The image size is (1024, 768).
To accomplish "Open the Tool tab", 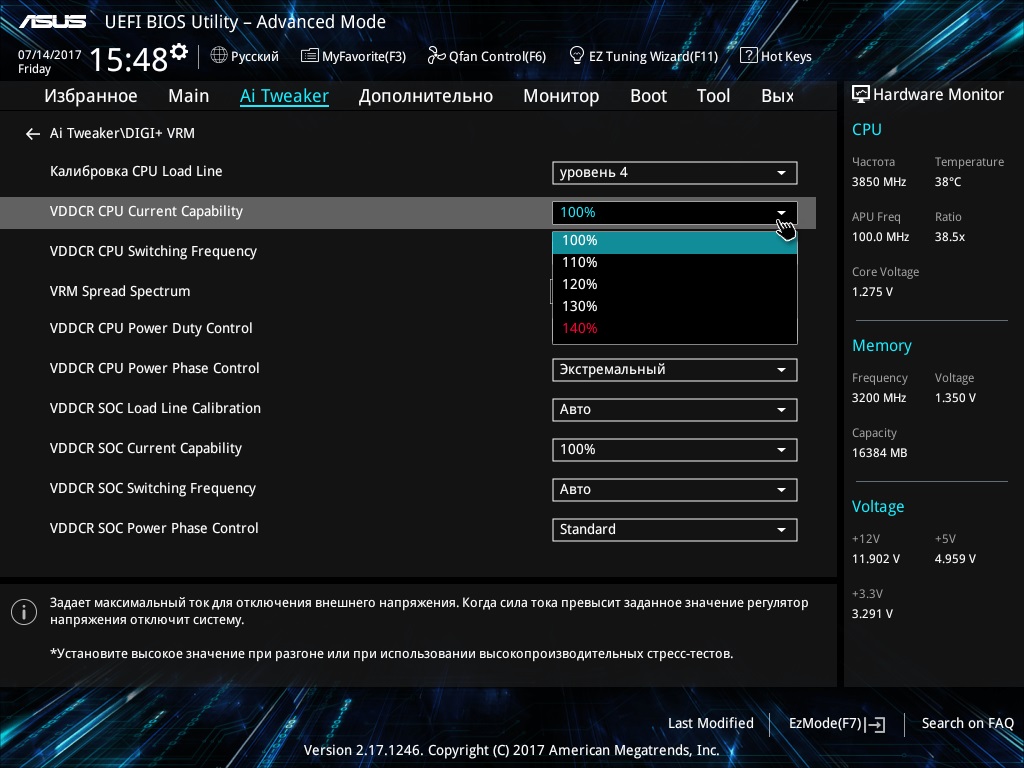I will coord(713,96).
